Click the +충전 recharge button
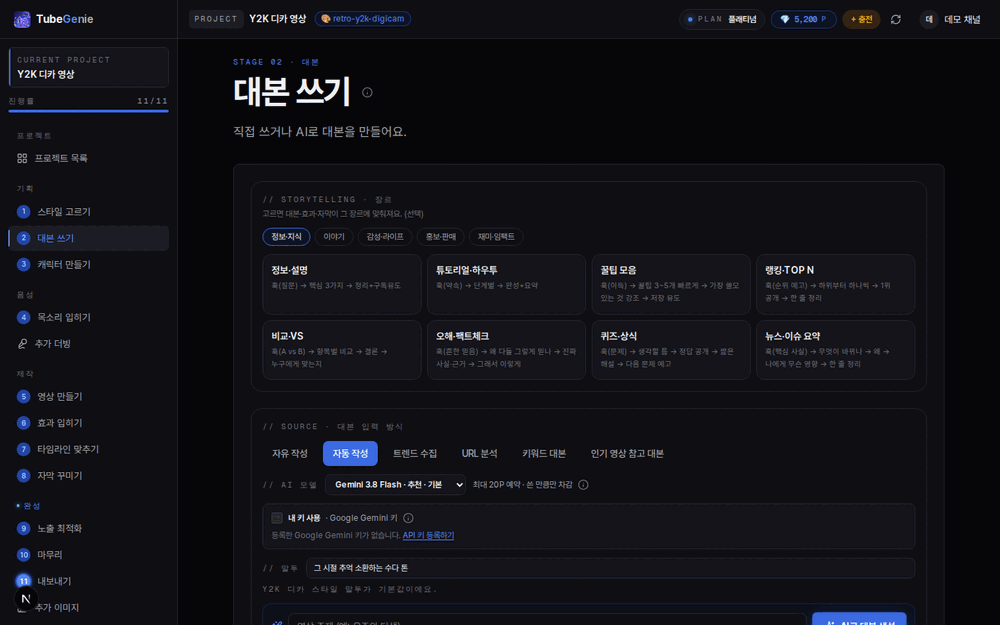 tap(862, 19)
